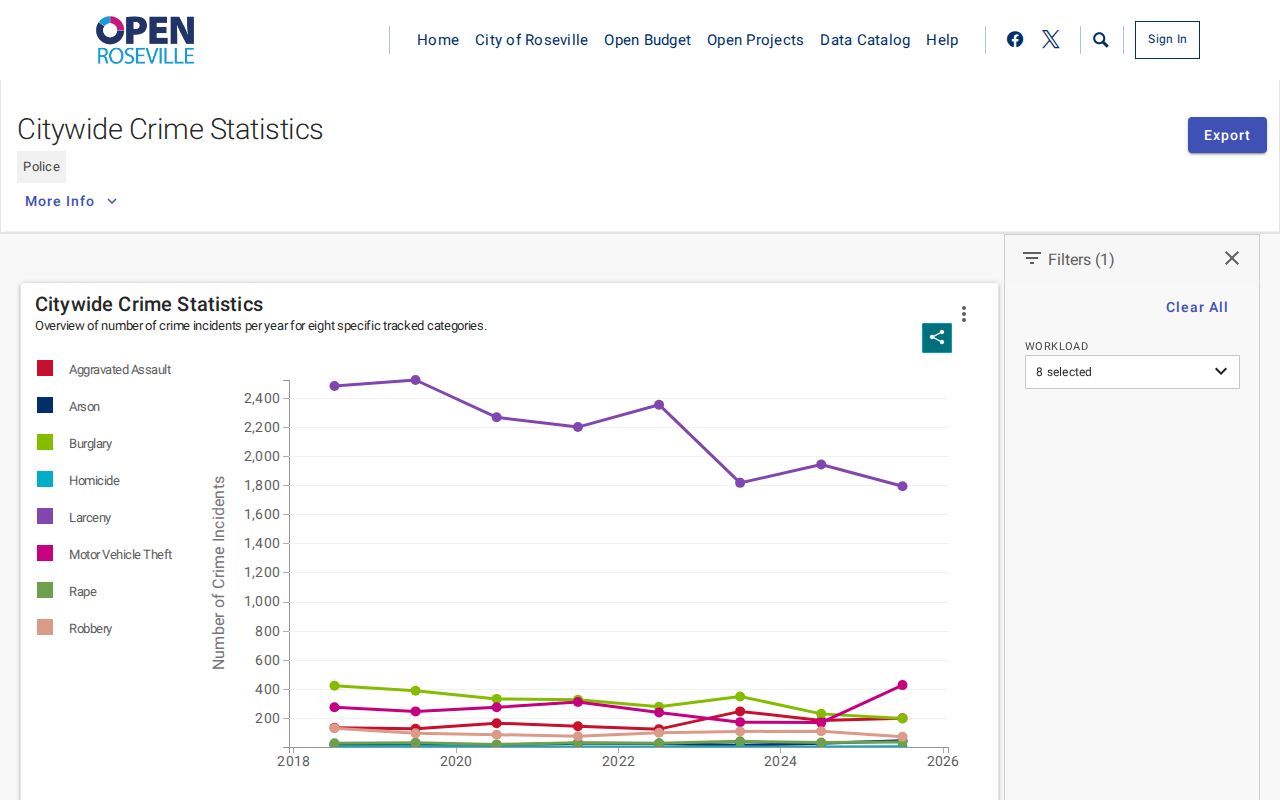Click the Export button
The width and height of the screenshot is (1280, 800).
(x=1227, y=135)
